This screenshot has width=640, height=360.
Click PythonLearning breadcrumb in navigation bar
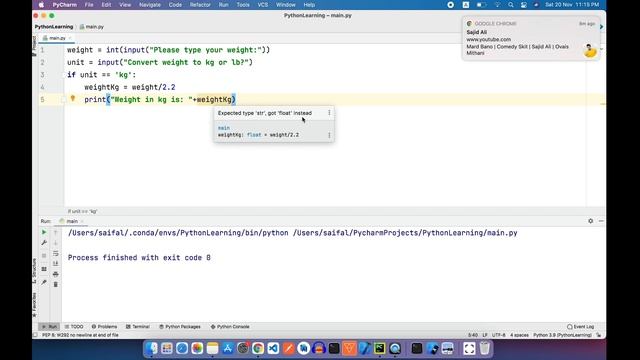point(54,27)
